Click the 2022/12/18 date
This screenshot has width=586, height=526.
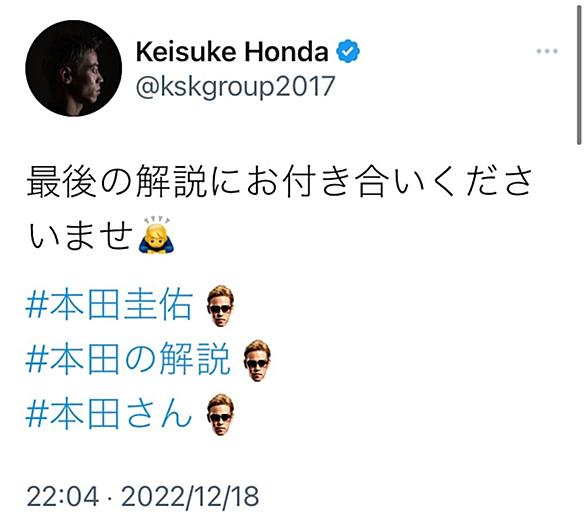tap(190, 497)
